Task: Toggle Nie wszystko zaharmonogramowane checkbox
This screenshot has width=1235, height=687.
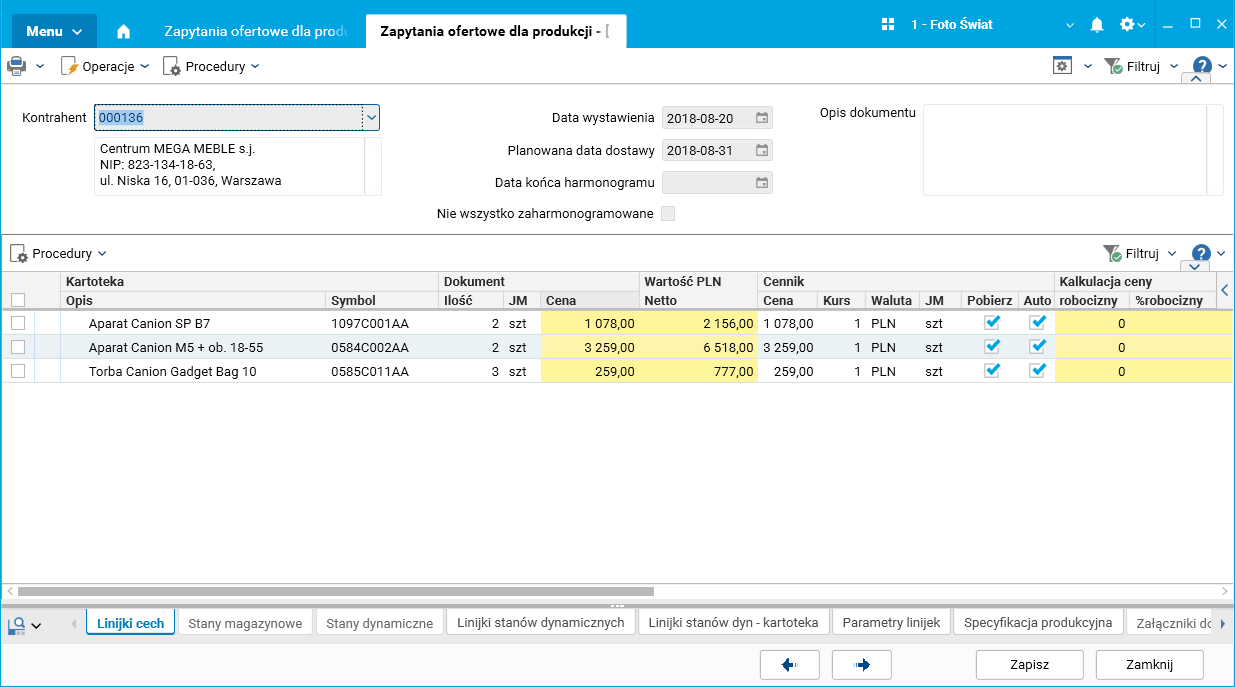Action: pyautogui.click(x=668, y=213)
